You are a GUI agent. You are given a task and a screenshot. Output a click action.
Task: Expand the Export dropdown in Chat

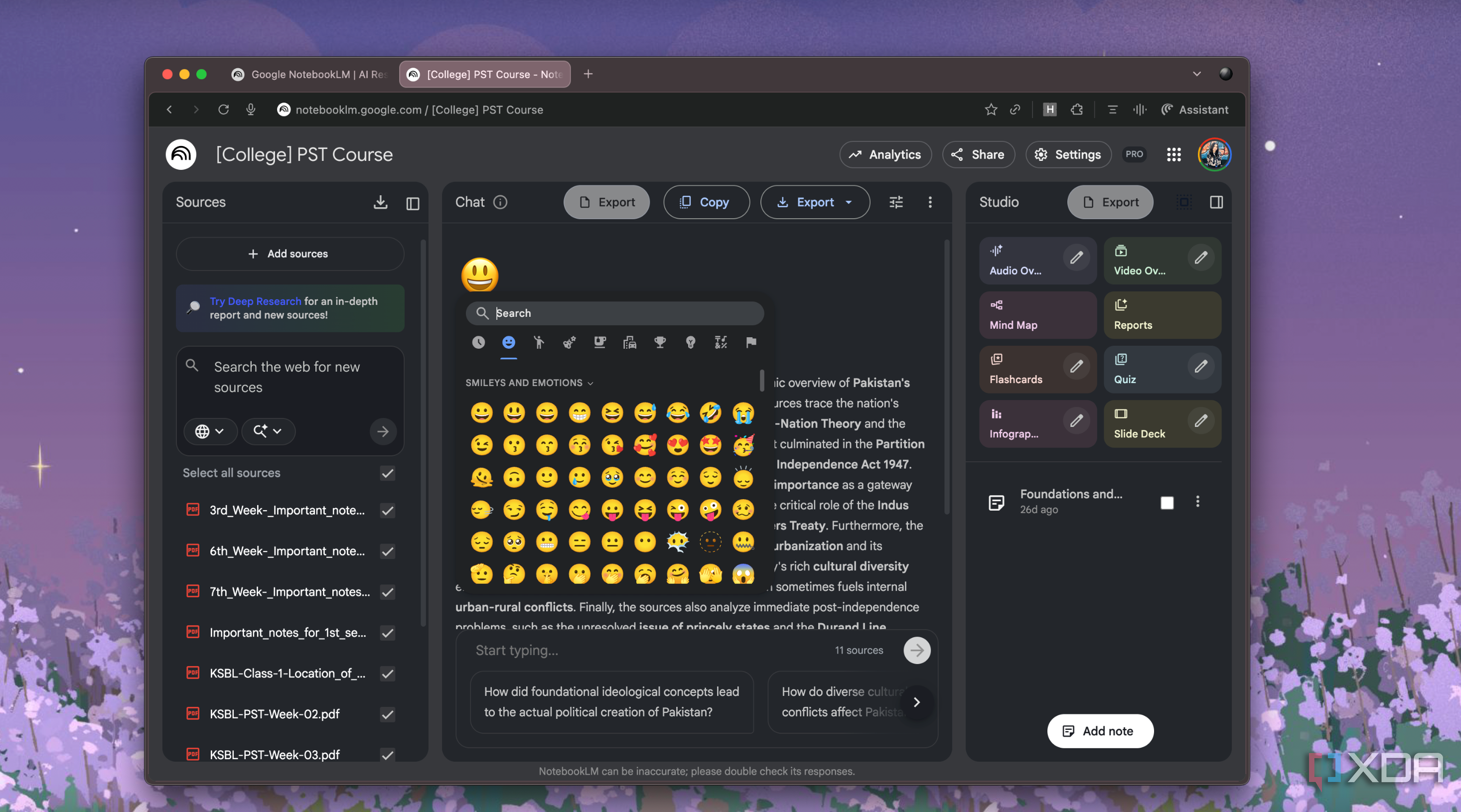(x=815, y=202)
